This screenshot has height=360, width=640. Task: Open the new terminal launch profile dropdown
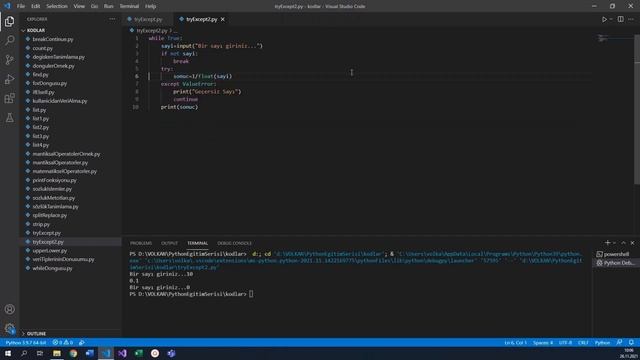(614, 243)
